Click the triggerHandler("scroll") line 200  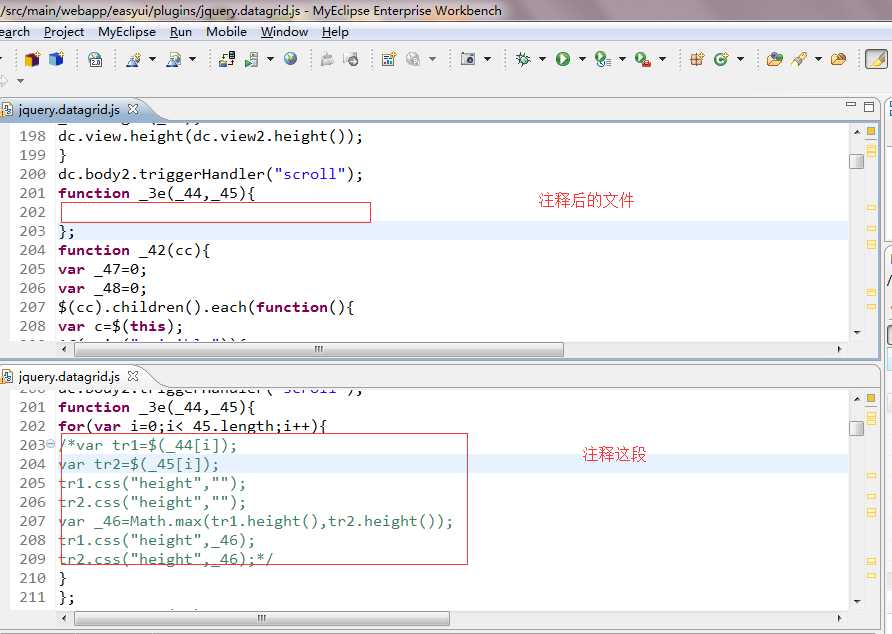[x=210, y=174]
